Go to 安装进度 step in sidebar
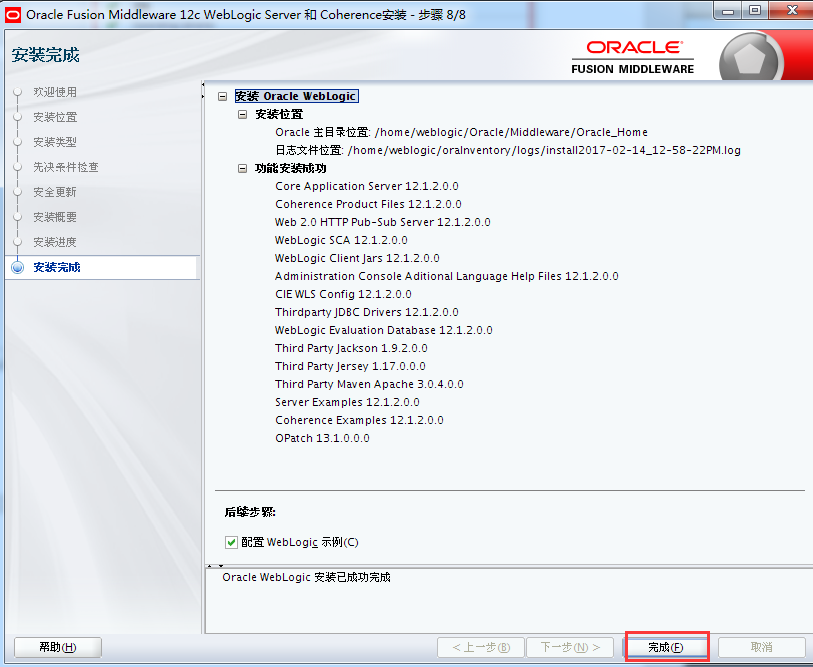This screenshot has width=813, height=667. tap(55, 242)
